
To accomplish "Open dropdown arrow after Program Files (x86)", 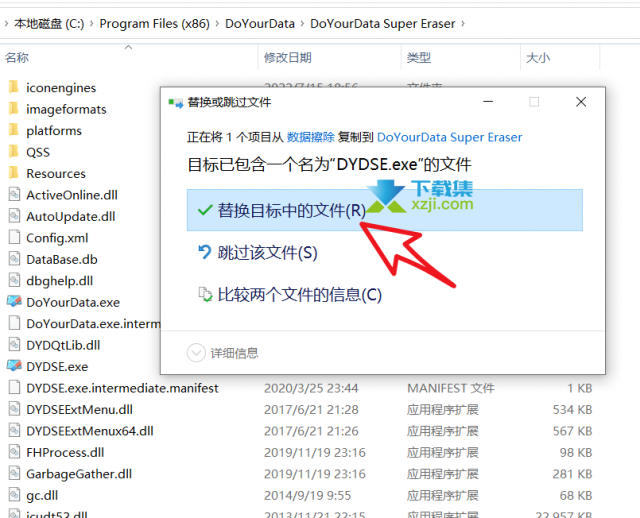I will (217, 24).
